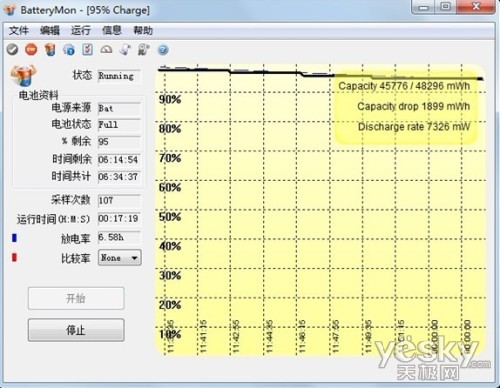Image resolution: width=500 pixels, height=388 pixels.
Task: Click the 放电率 6.58h field
Action: pos(119,237)
